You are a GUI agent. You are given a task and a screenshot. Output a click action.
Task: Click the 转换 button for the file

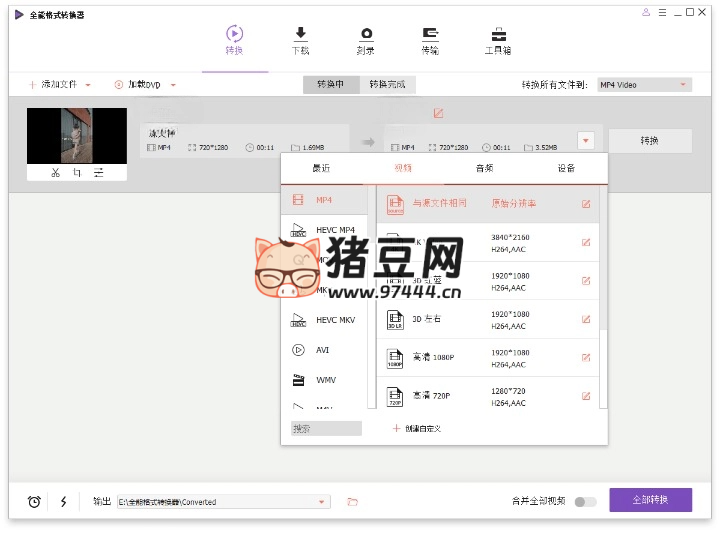pyautogui.click(x=650, y=140)
